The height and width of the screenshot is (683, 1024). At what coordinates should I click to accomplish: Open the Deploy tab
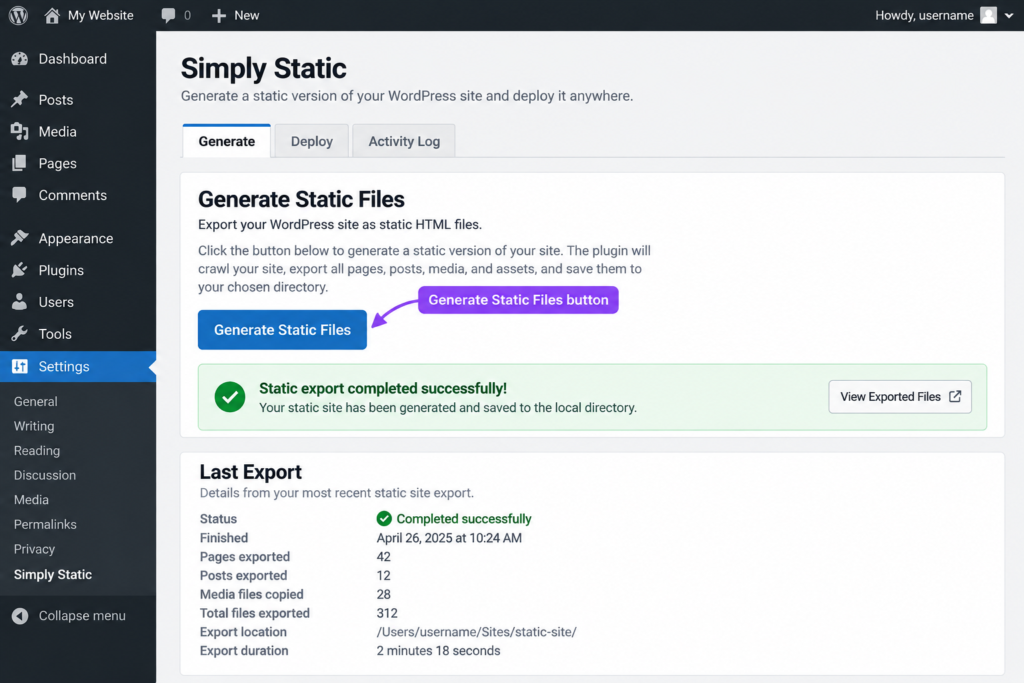pos(312,141)
